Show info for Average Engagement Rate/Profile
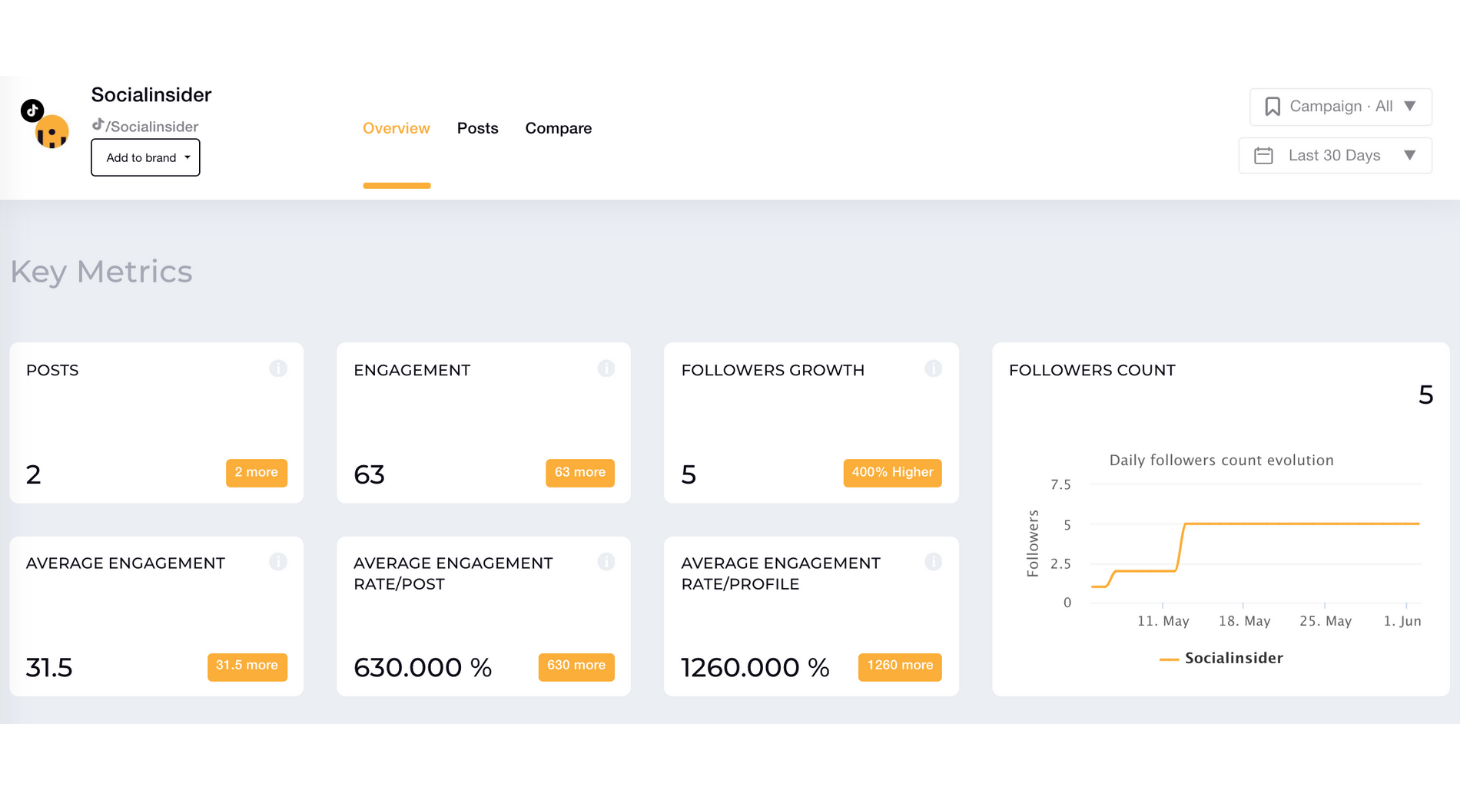This screenshot has width=1460, height=800. click(933, 562)
